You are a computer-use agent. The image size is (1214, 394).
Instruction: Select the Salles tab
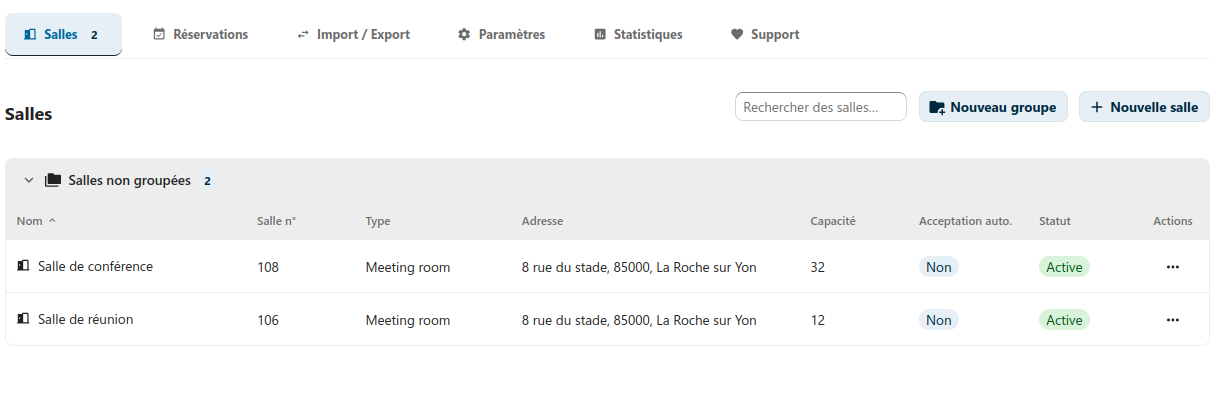click(64, 34)
